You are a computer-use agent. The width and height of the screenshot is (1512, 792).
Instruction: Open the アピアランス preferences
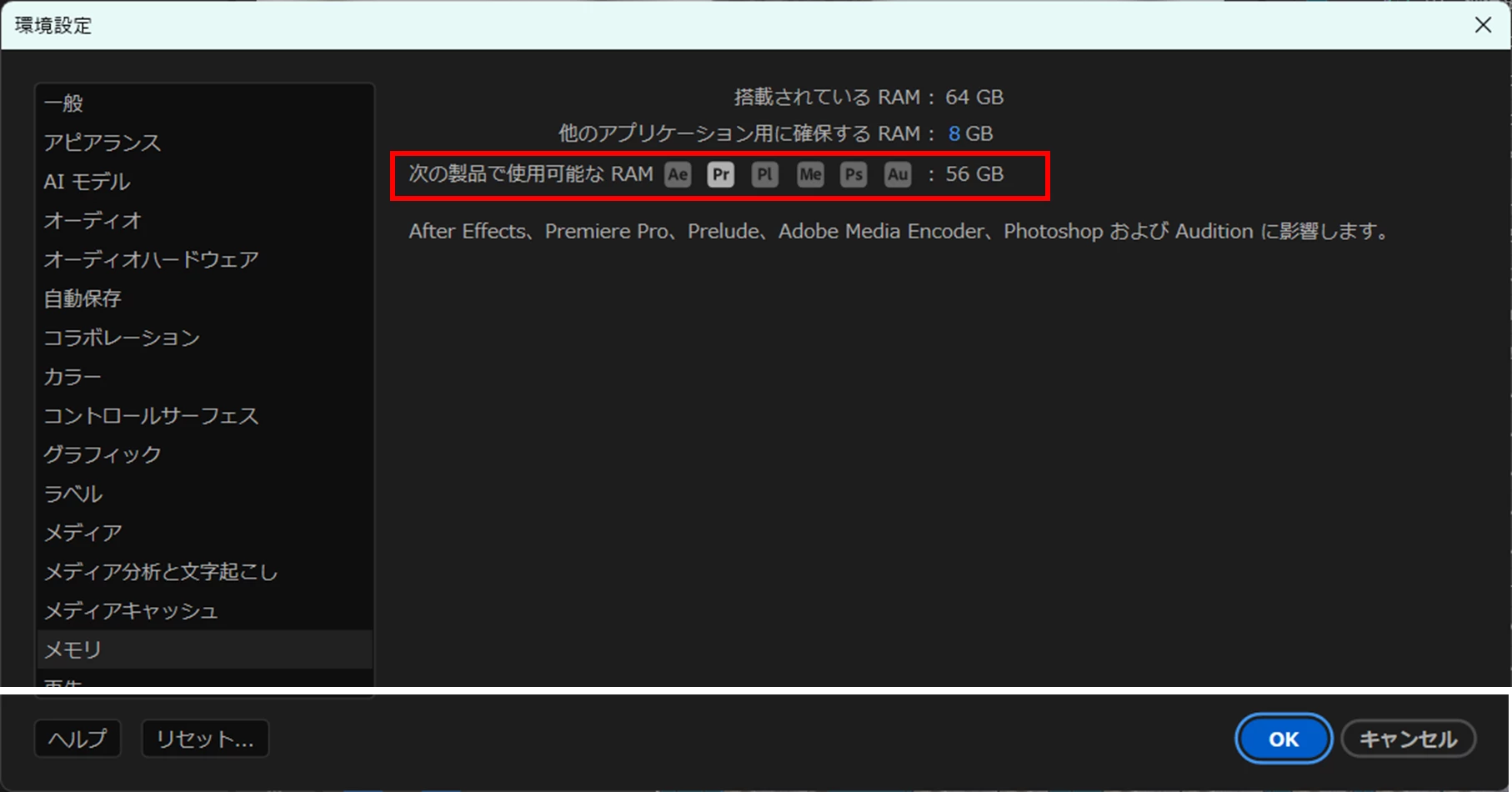pyautogui.click(x=204, y=143)
